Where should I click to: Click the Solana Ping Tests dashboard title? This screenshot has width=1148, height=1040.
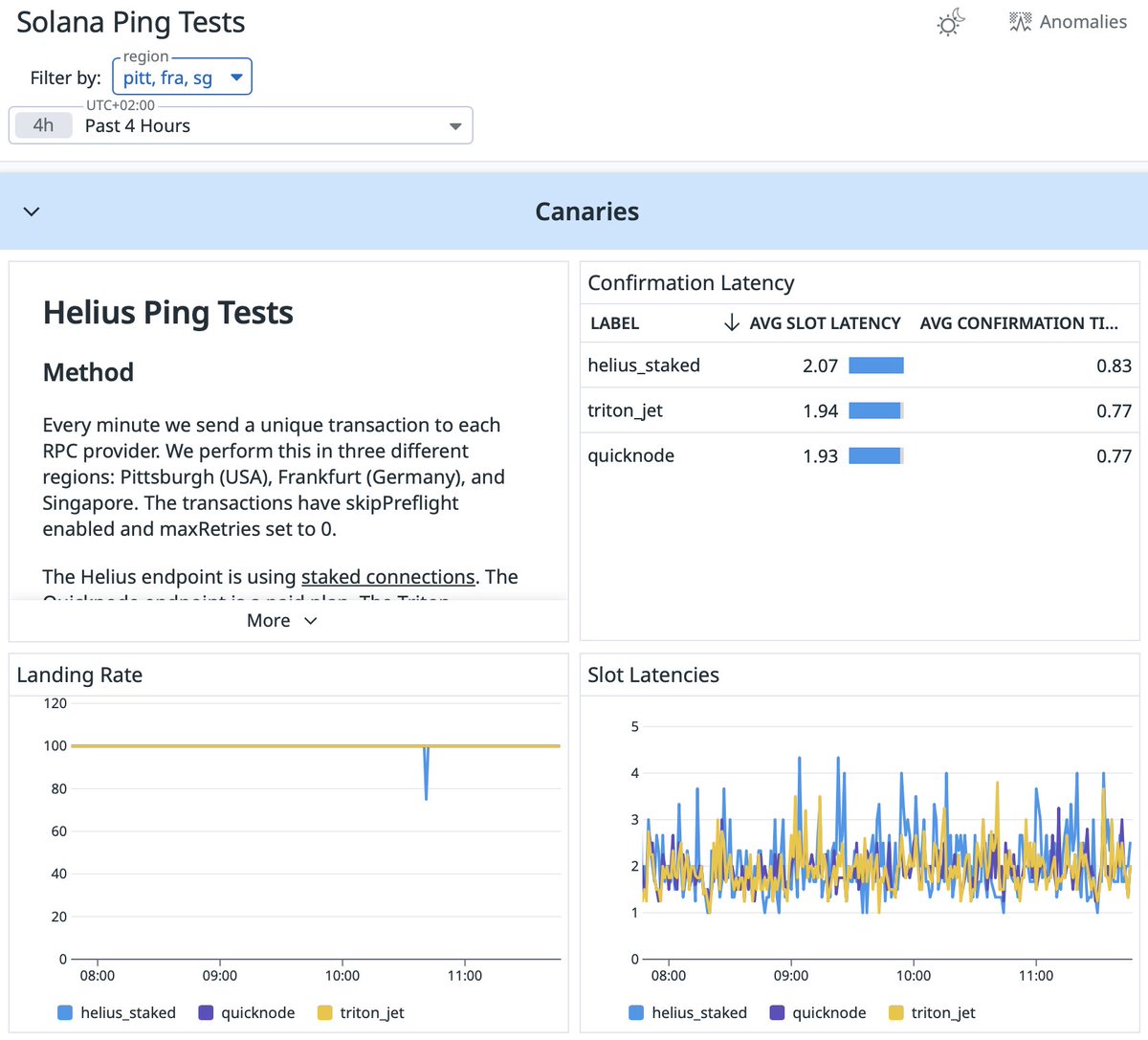pyautogui.click(x=131, y=22)
